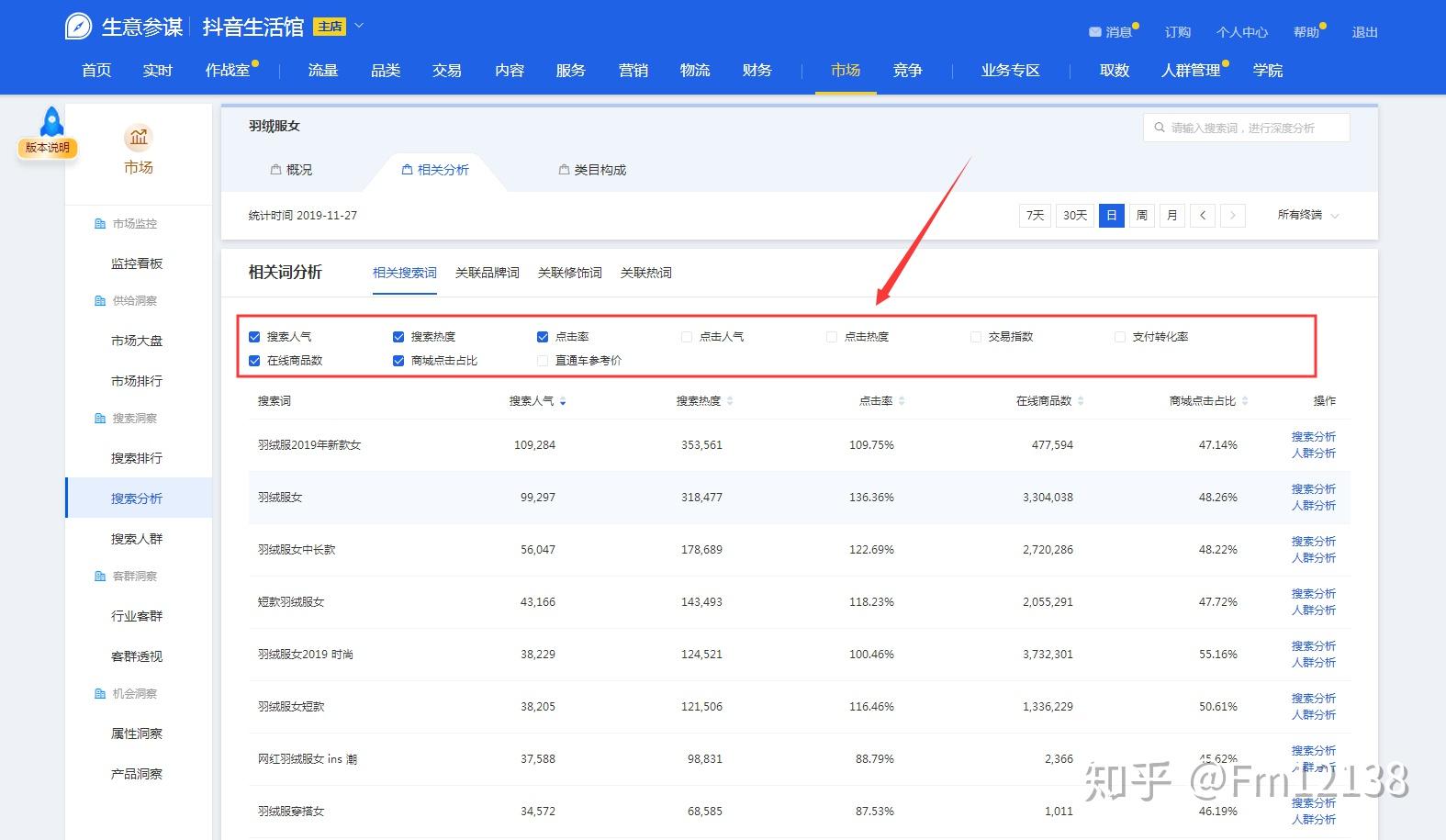The height and width of the screenshot is (840, 1446).
Task: Click the 版本说明 rocket icon
Action: point(51,122)
